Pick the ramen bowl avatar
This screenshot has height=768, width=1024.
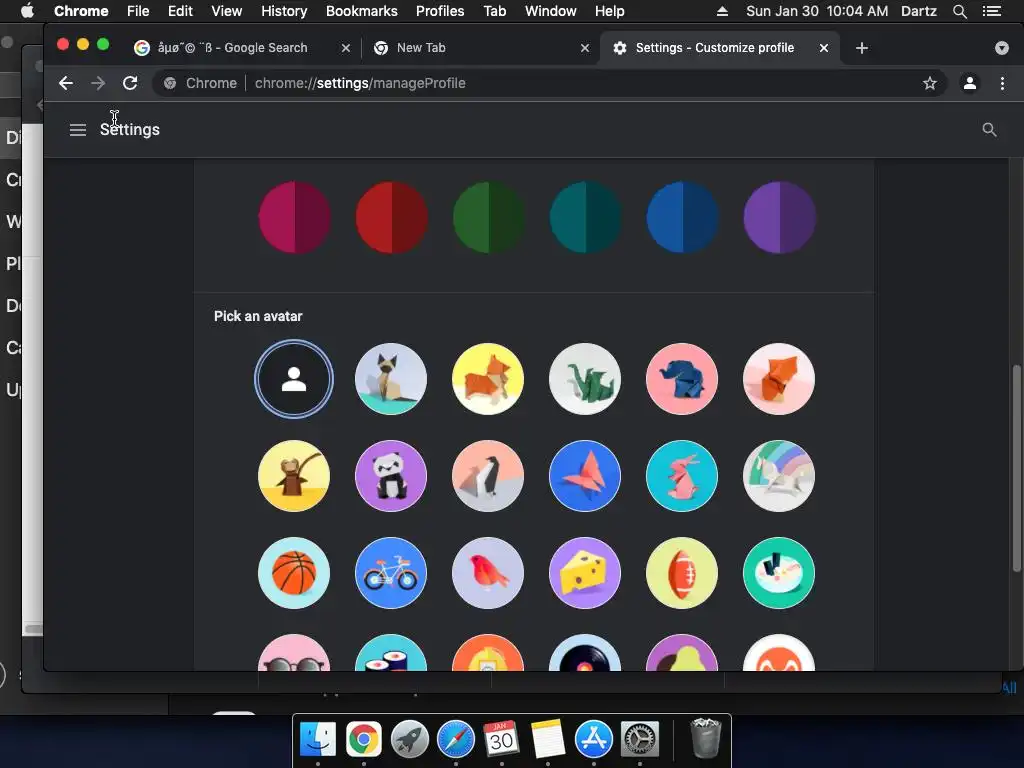778,573
